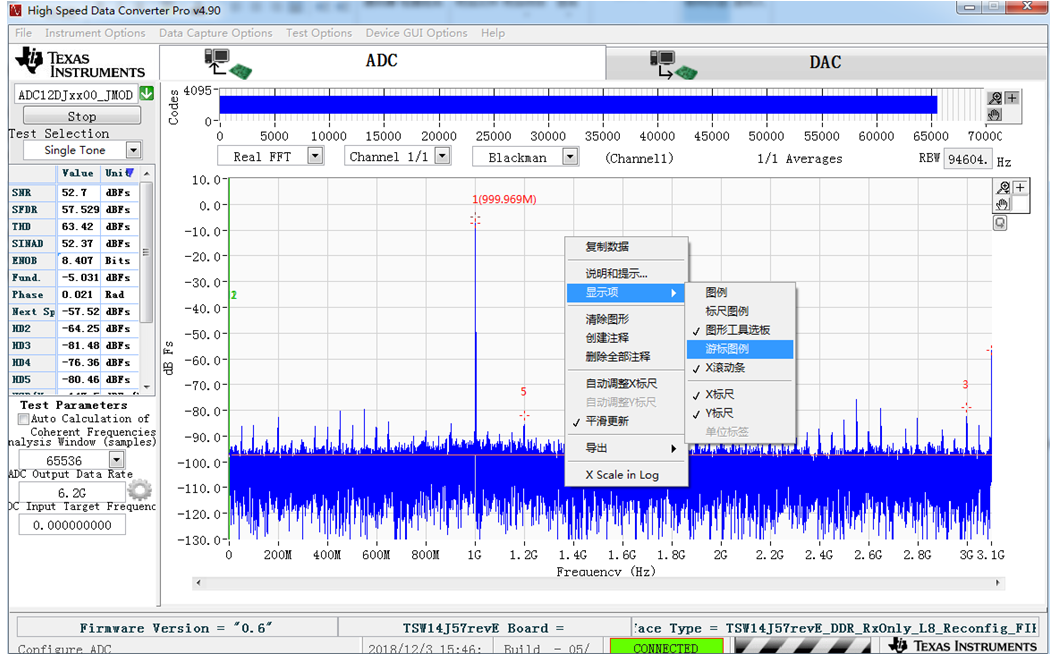Click the results table scroll up arrow
The image size is (1050, 656).
coord(147,173)
